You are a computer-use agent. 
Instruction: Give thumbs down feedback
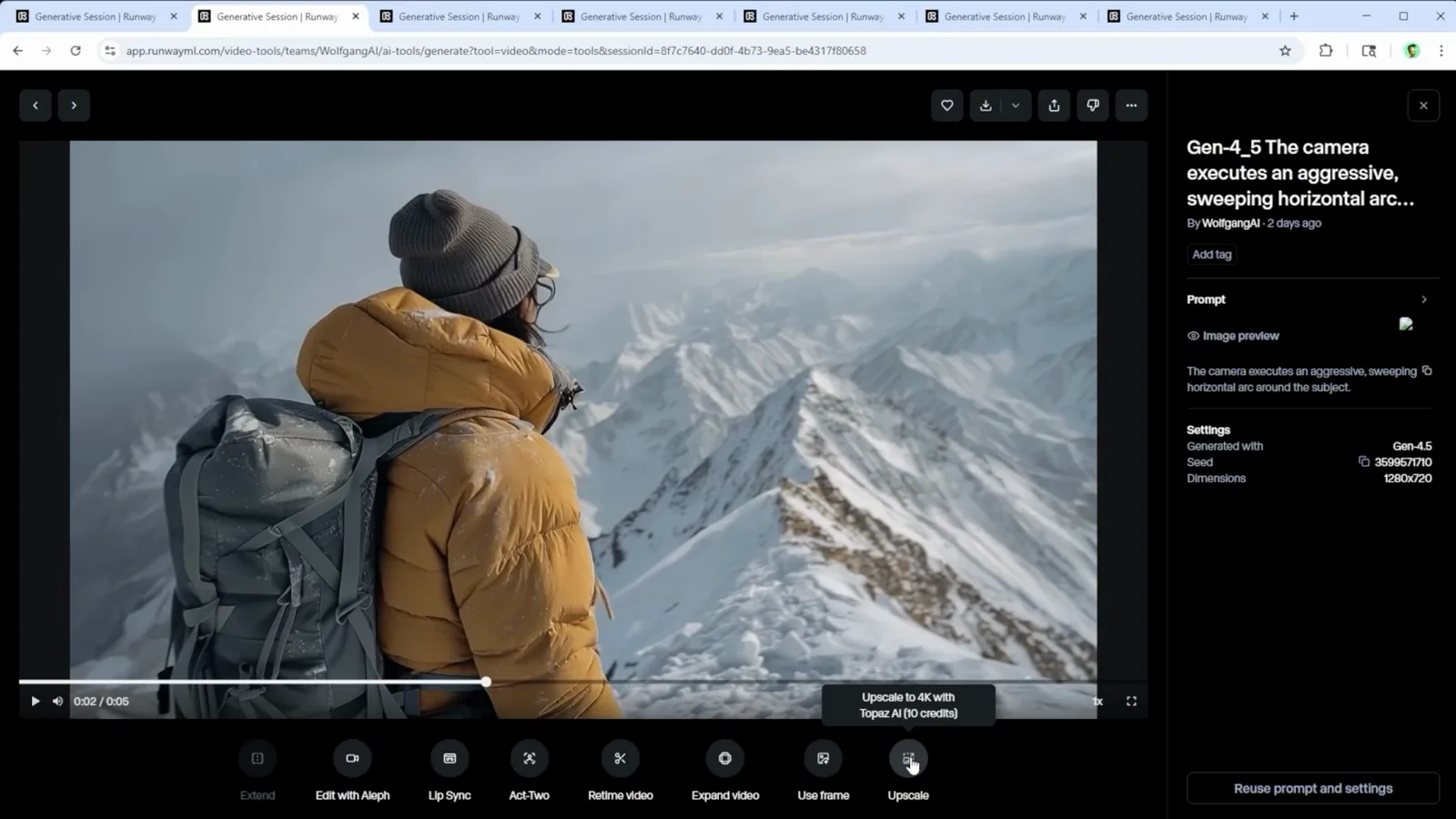(x=1093, y=106)
